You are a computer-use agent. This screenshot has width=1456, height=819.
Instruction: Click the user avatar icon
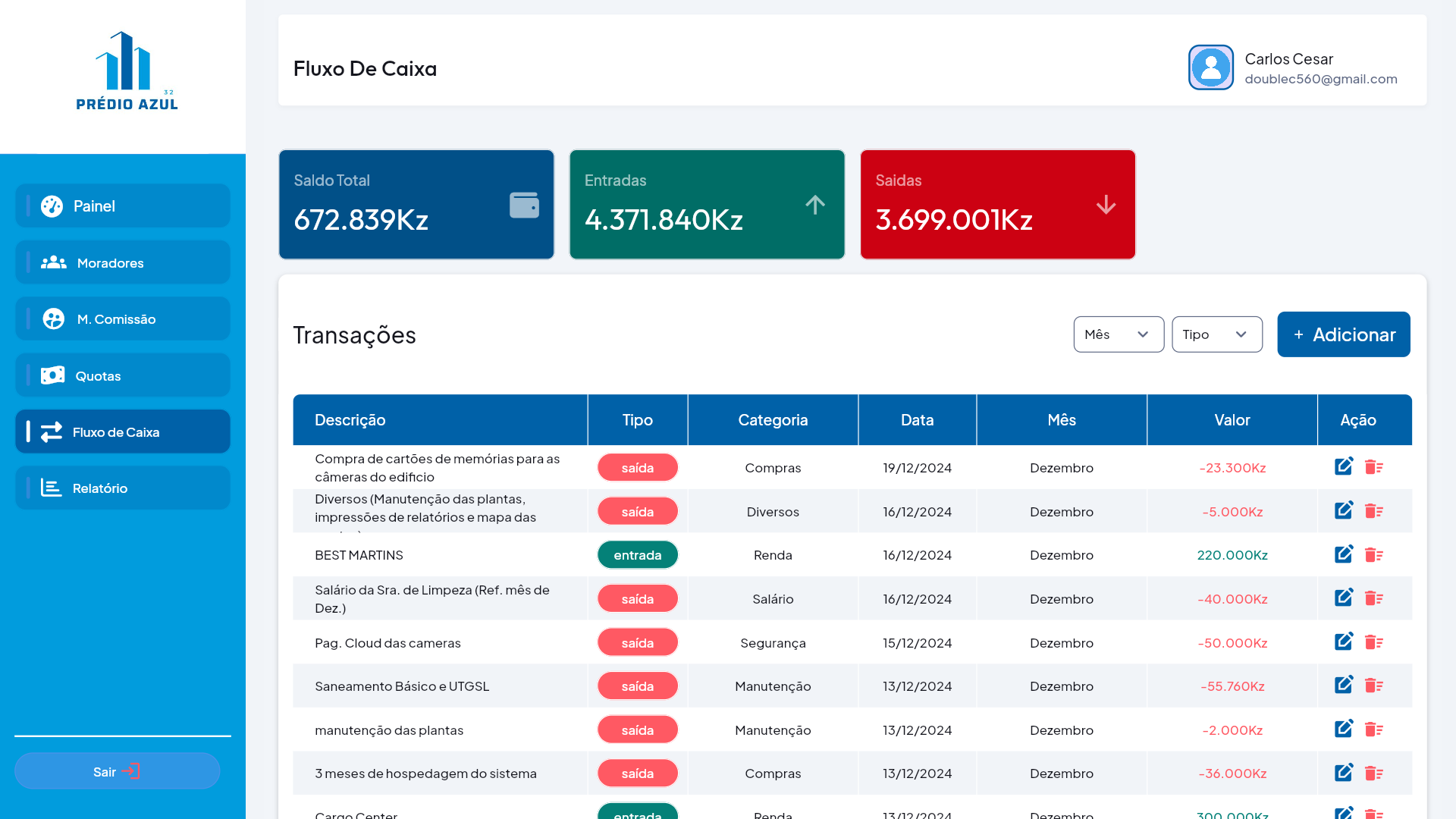coord(1210,67)
